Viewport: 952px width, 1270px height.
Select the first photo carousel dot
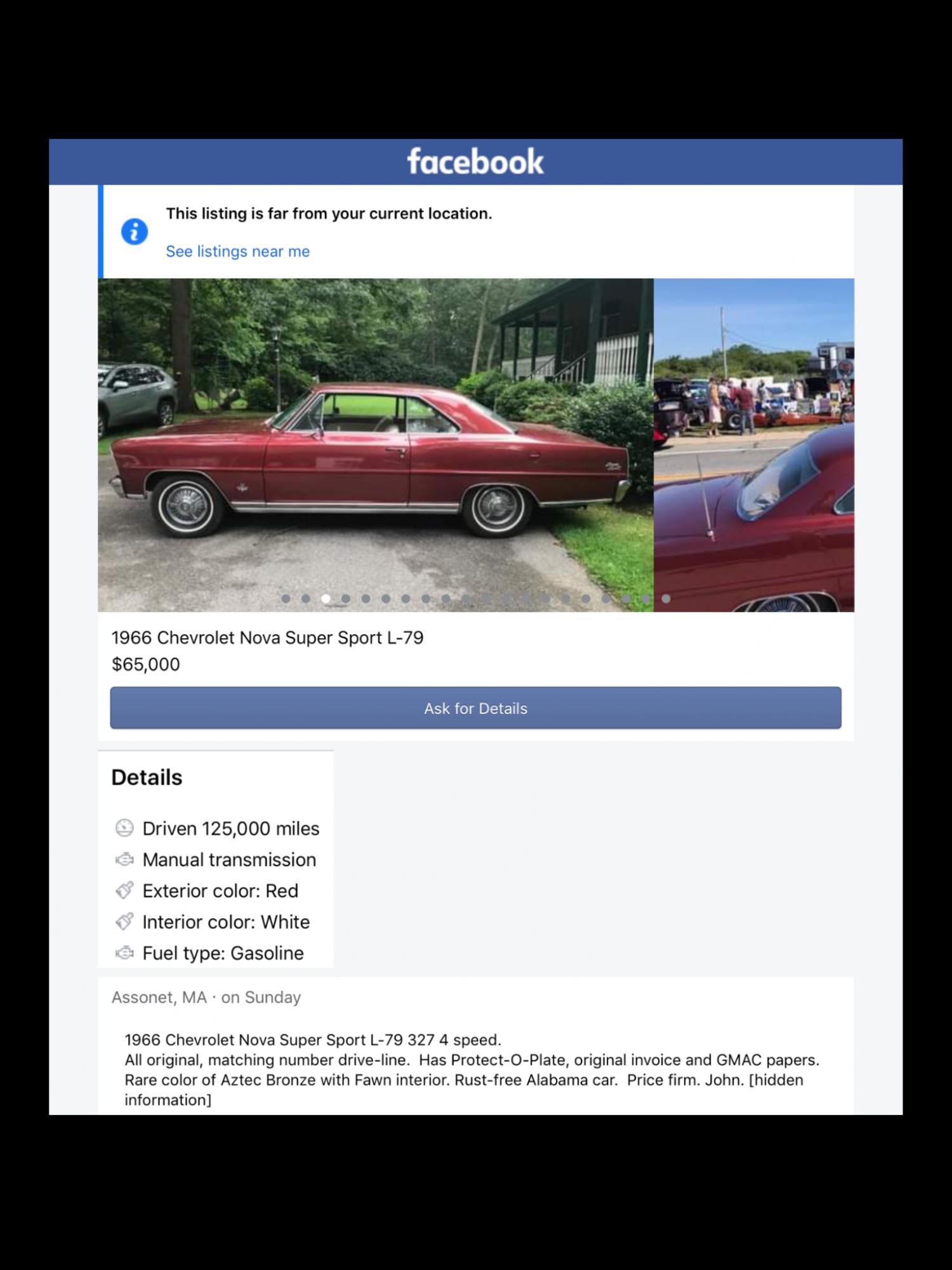click(x=286, y=598)
